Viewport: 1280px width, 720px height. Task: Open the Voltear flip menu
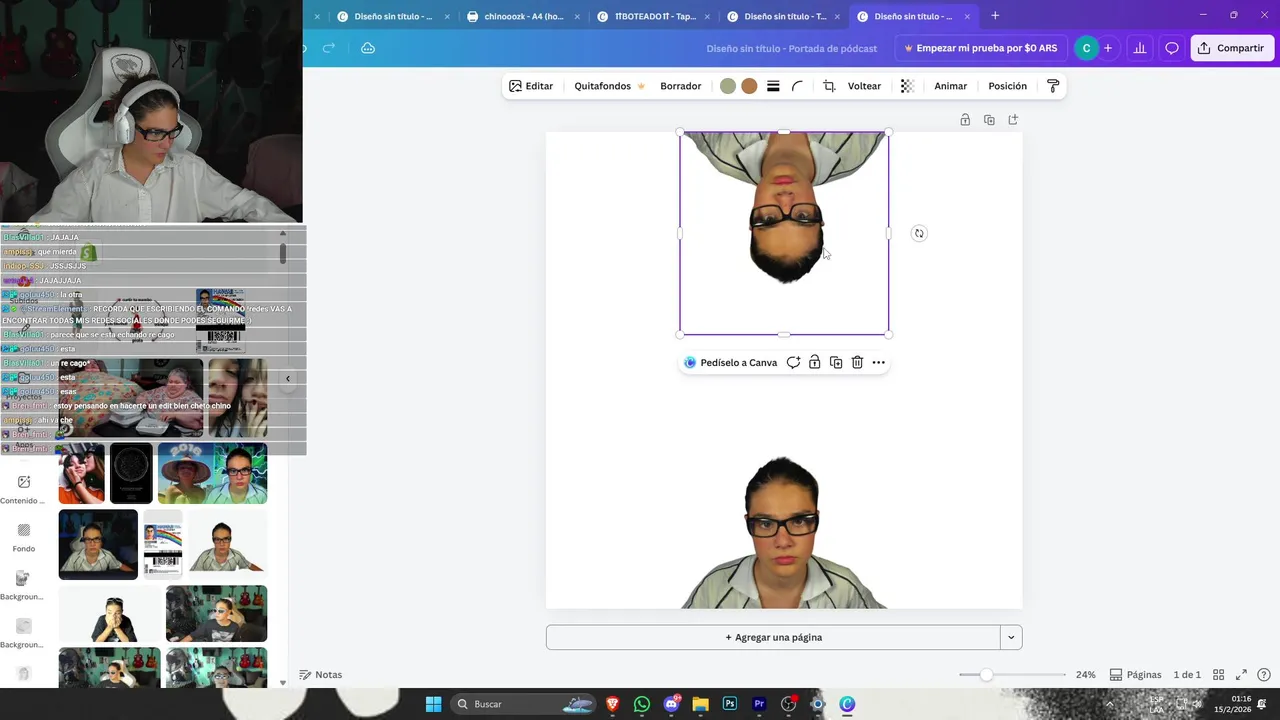[x=864, y=86]
